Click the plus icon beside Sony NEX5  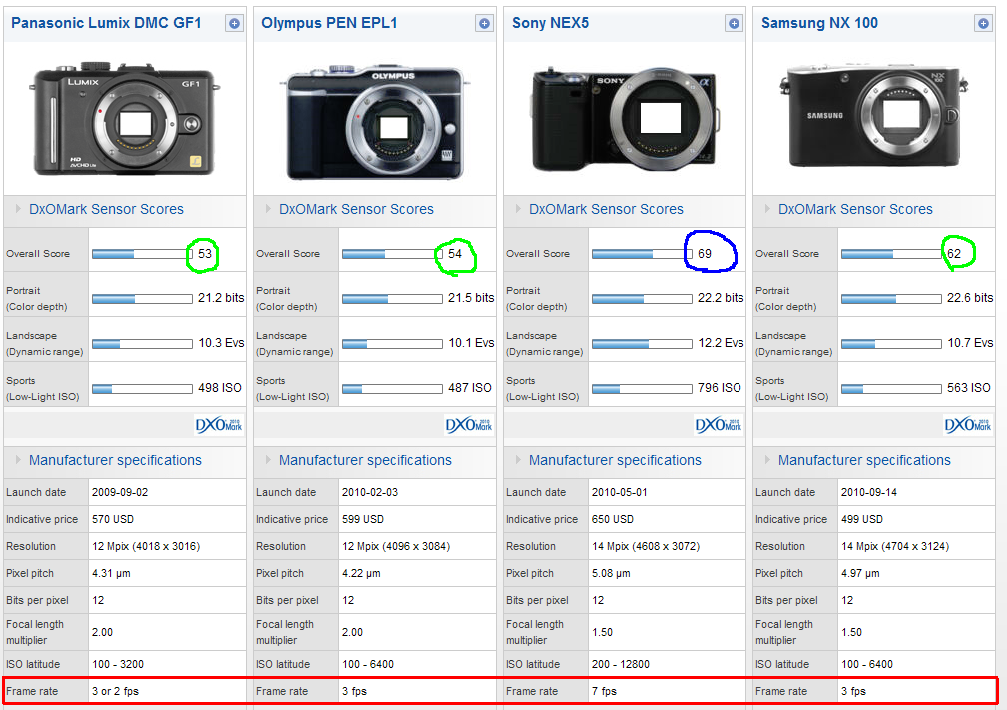(734, 24)
